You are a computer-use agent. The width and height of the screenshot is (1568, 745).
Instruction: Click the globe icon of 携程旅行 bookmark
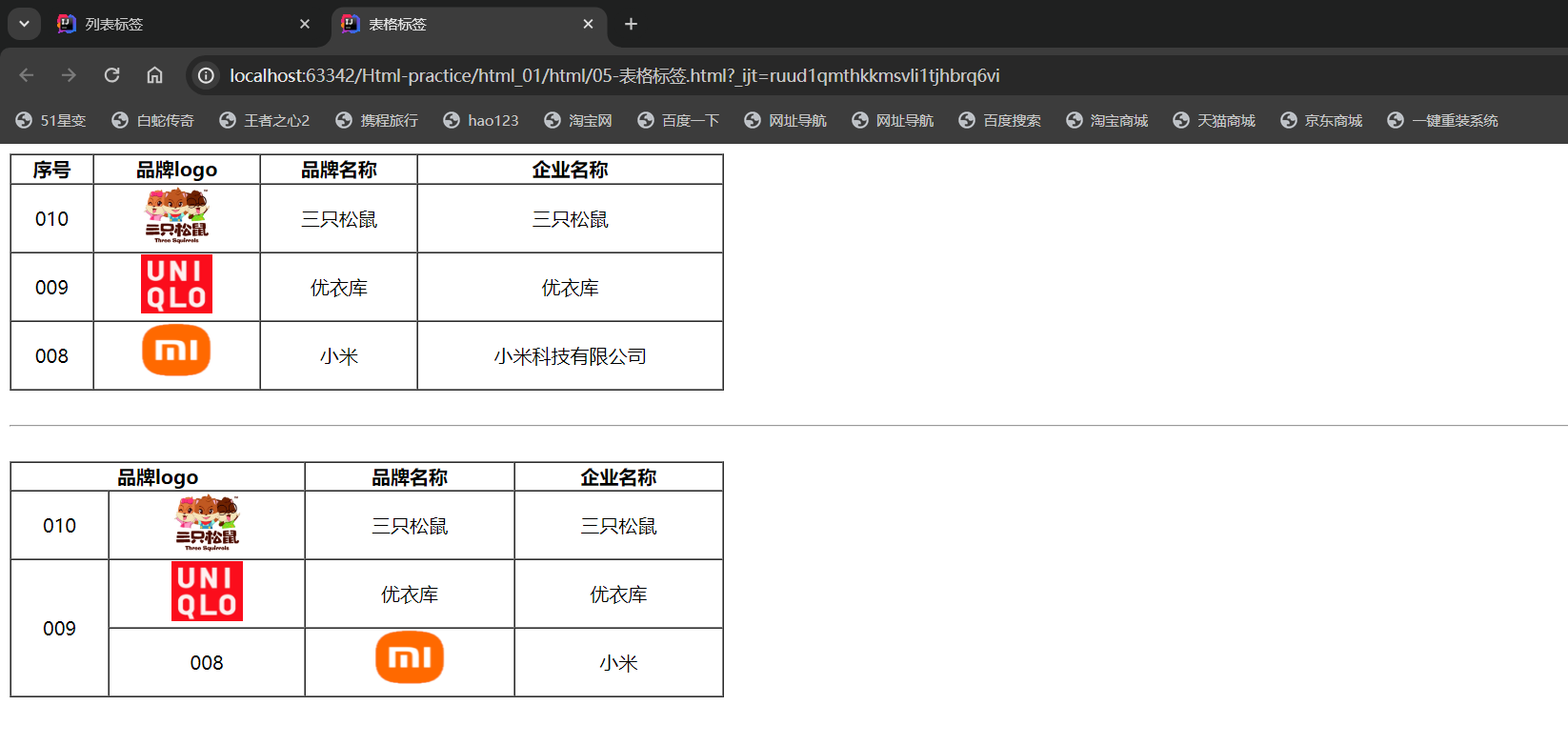344,120
